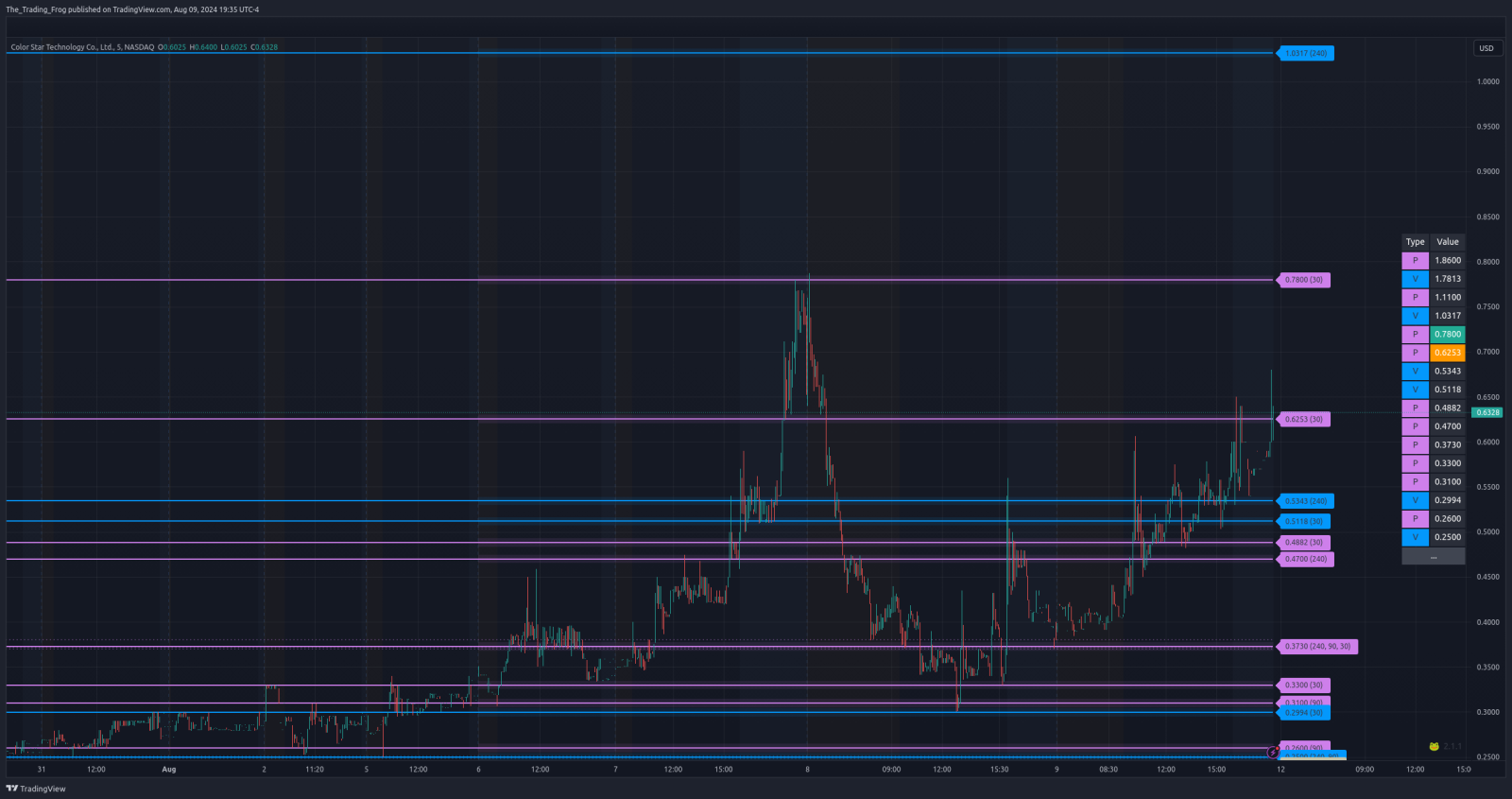Screen dimensions: 1512x799
Task: Click the 0.2600 table value cell
Action: point(1448,518)
